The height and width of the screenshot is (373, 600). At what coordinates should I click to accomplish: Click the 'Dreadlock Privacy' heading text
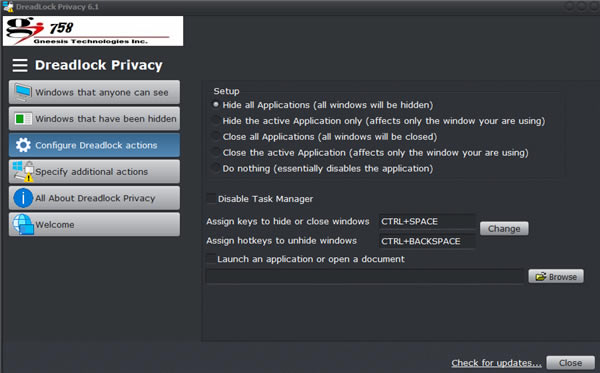tap(99, 65)
